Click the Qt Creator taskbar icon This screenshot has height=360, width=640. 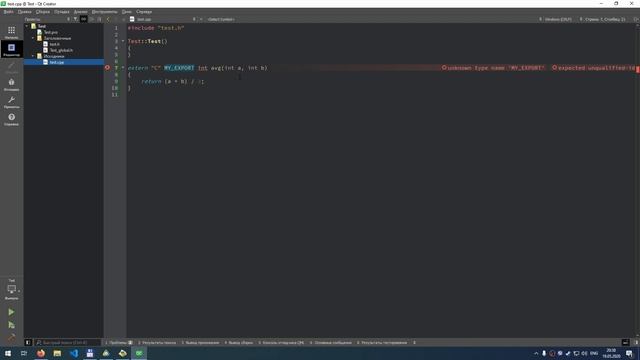click(139, 353)
